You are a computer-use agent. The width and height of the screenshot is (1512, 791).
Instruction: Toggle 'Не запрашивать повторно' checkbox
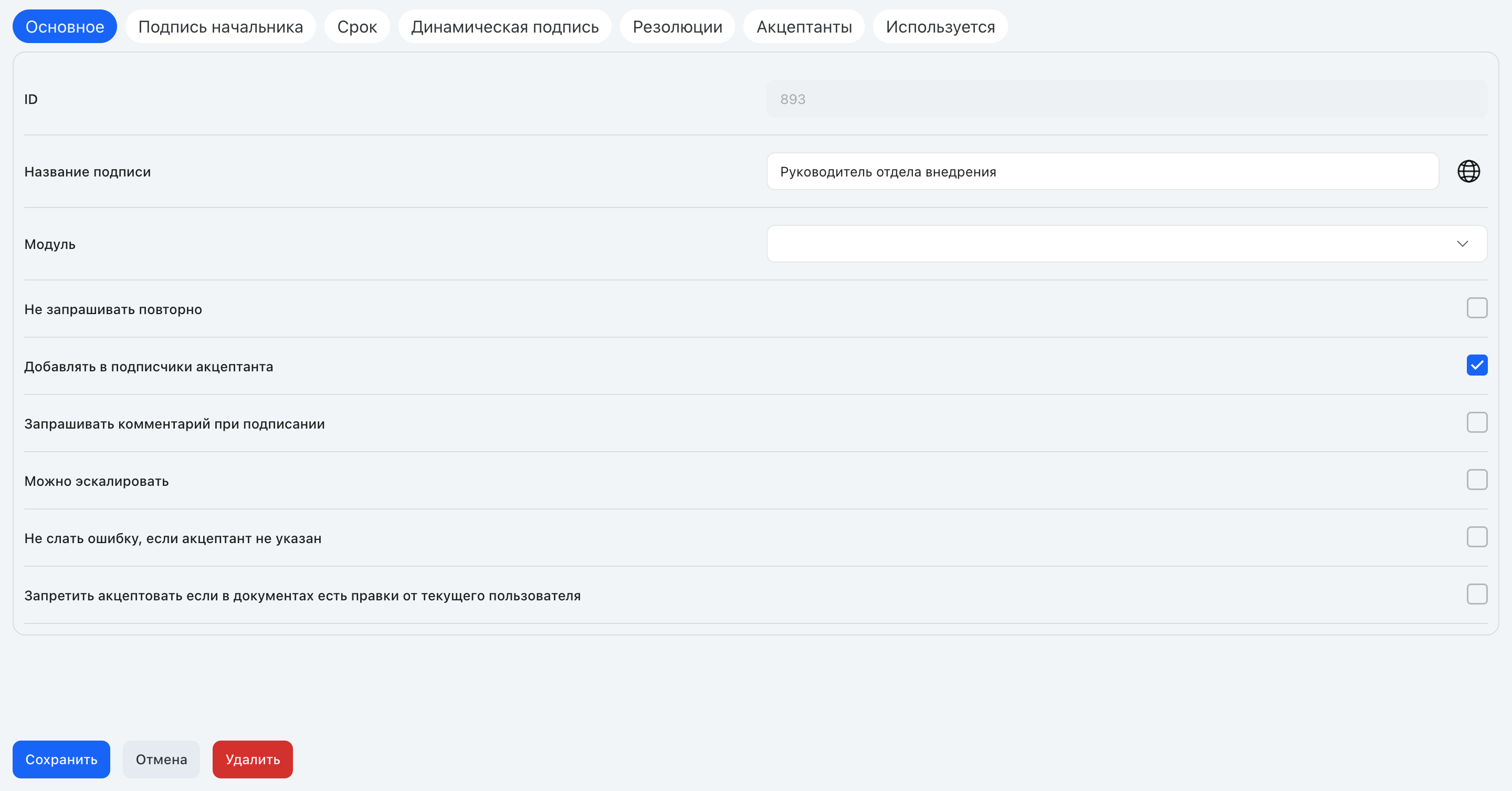coord(1477,308)
